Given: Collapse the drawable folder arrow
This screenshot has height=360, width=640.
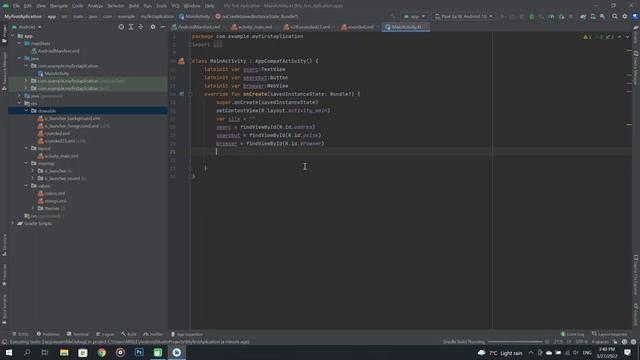Looking at the screenshot, I should [27, 111].
